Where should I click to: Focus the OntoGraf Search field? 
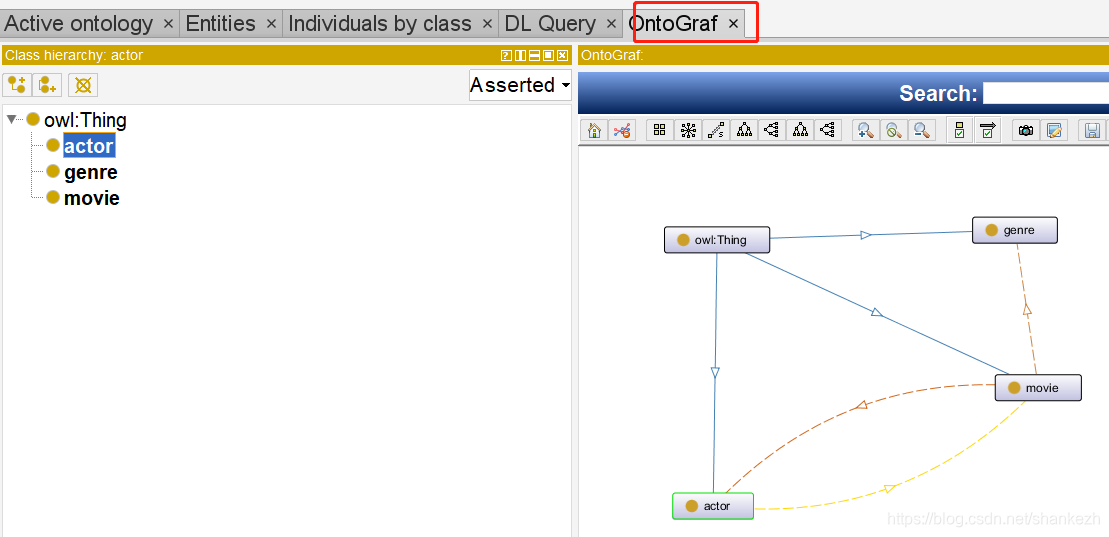pyautogui.click(x=1045, y=93)
